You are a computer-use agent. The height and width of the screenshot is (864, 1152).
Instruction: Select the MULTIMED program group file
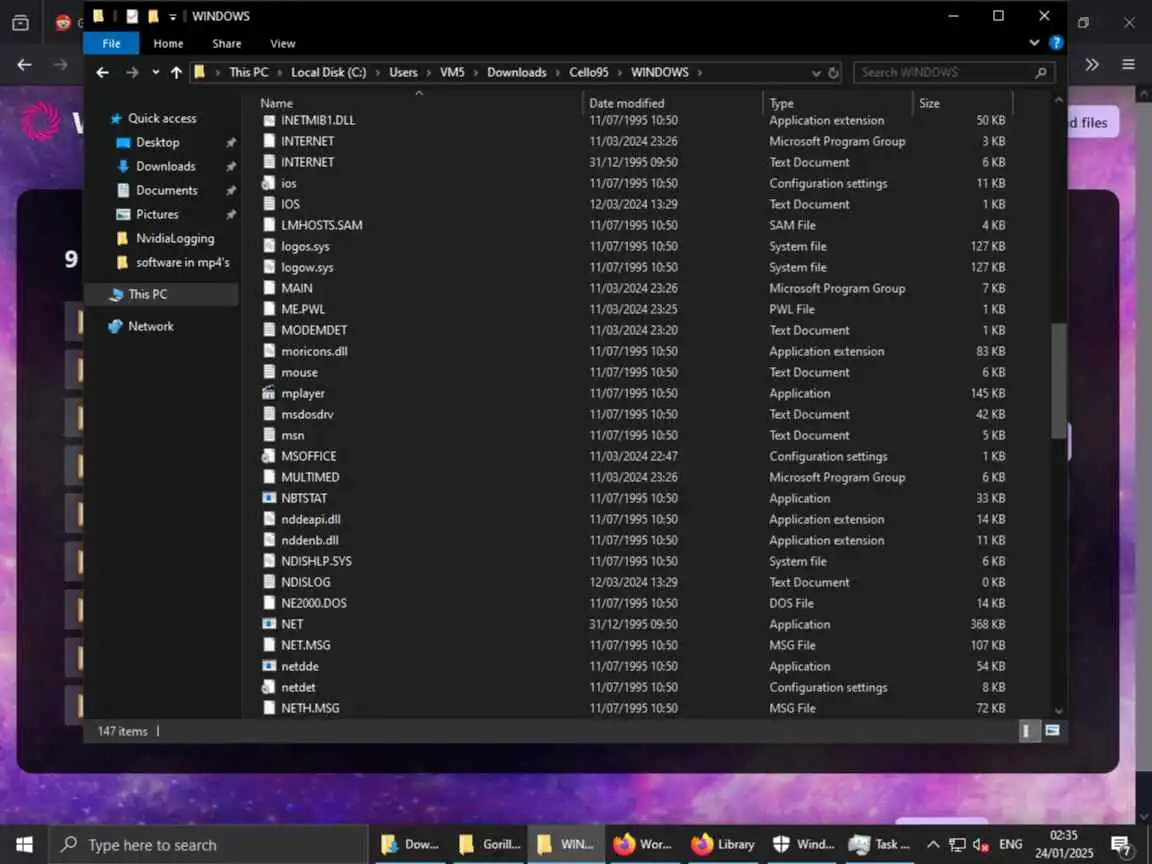pyautogui.click(x=310, y=477)
